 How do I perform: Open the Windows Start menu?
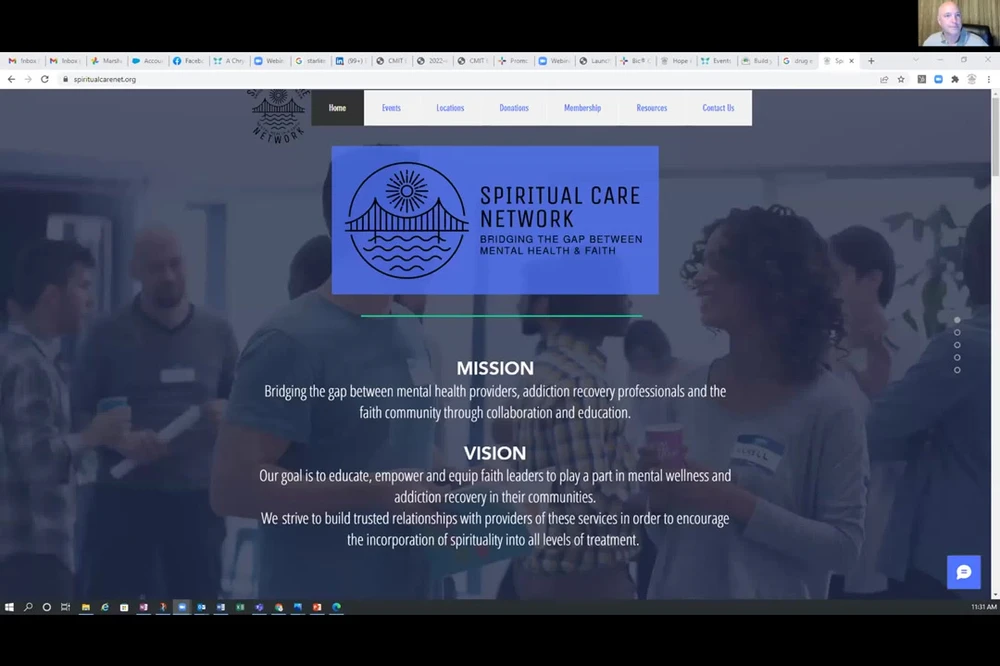[9, 607]
